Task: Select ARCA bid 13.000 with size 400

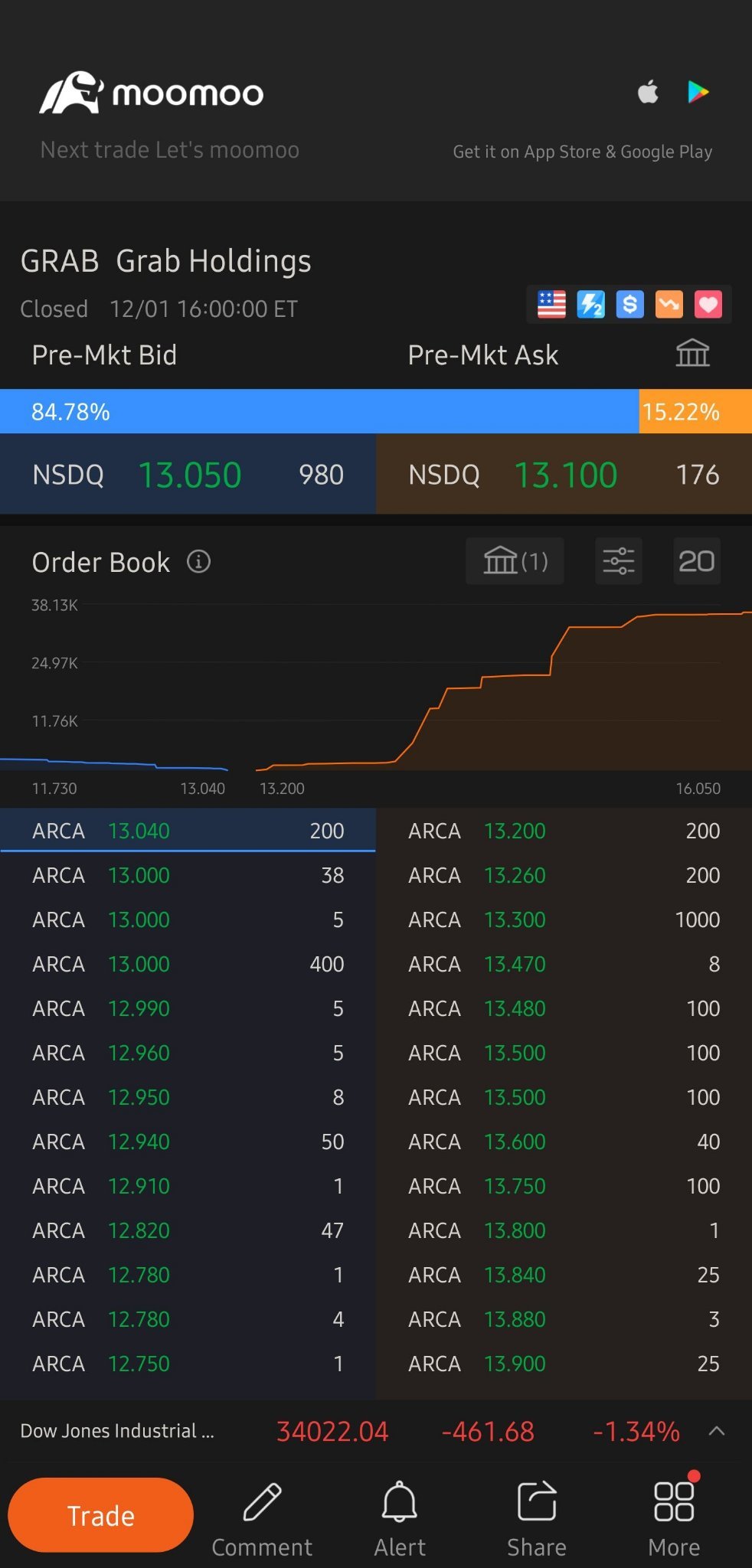Action: click(188, 964)
